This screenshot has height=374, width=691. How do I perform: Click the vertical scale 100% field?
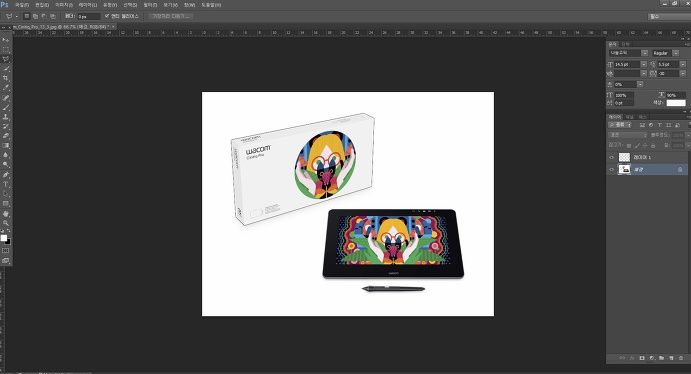(624, 95)
